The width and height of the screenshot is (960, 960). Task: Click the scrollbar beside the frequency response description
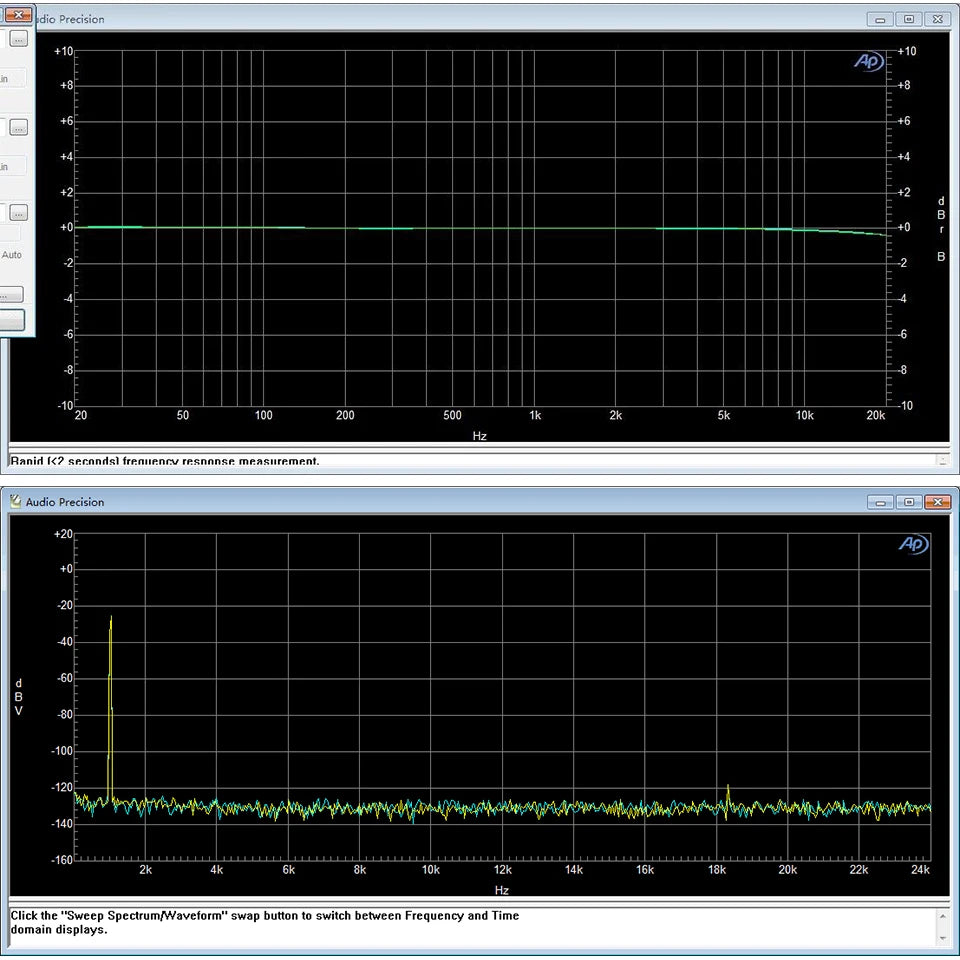coord(943,459)
